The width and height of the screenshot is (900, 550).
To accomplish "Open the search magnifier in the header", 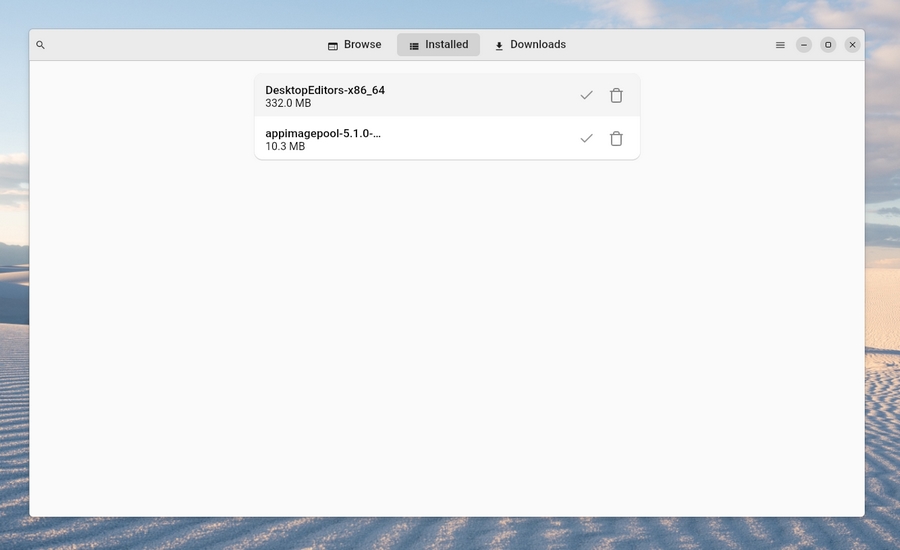I will 40,45.
